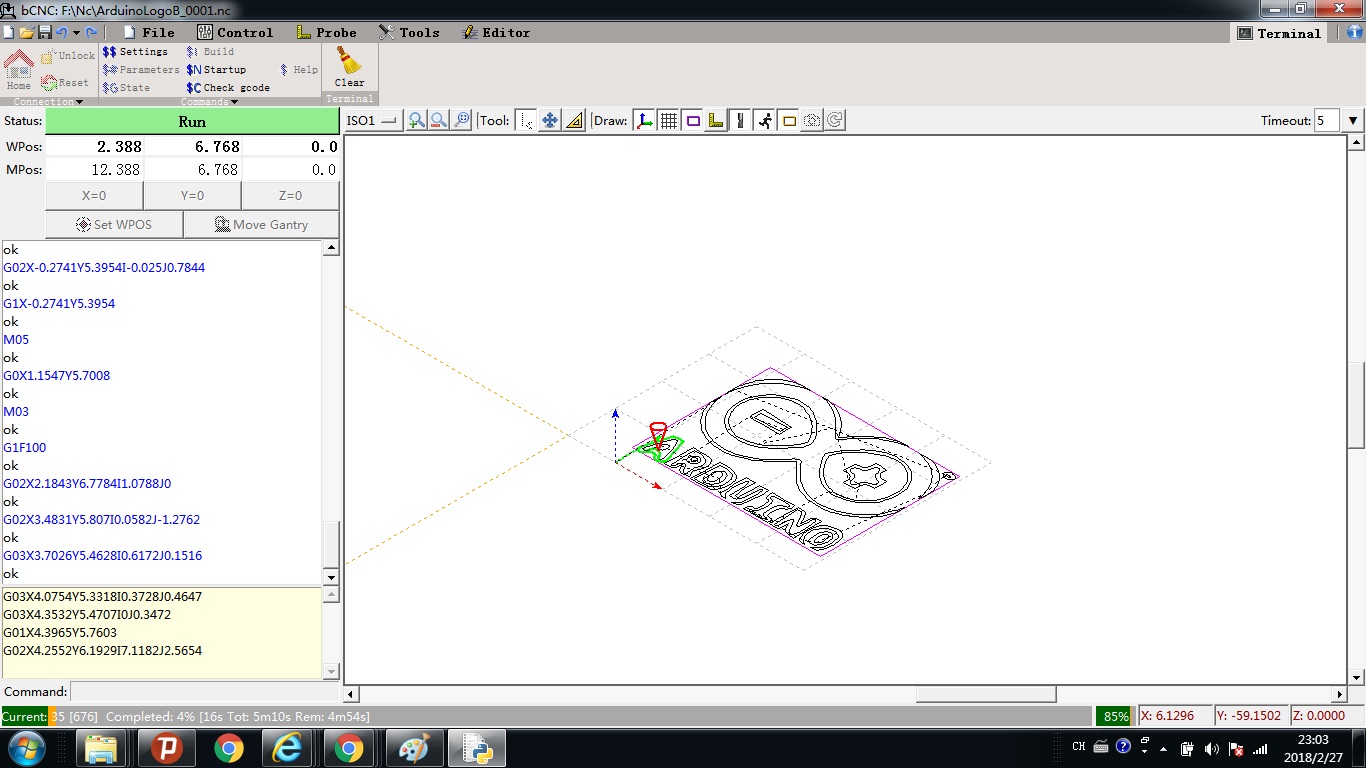Image resolution: width=1366 pixels, height=768 pixels.
Task: Toggle the rapid motion display
Action: [x=765, y=121]
